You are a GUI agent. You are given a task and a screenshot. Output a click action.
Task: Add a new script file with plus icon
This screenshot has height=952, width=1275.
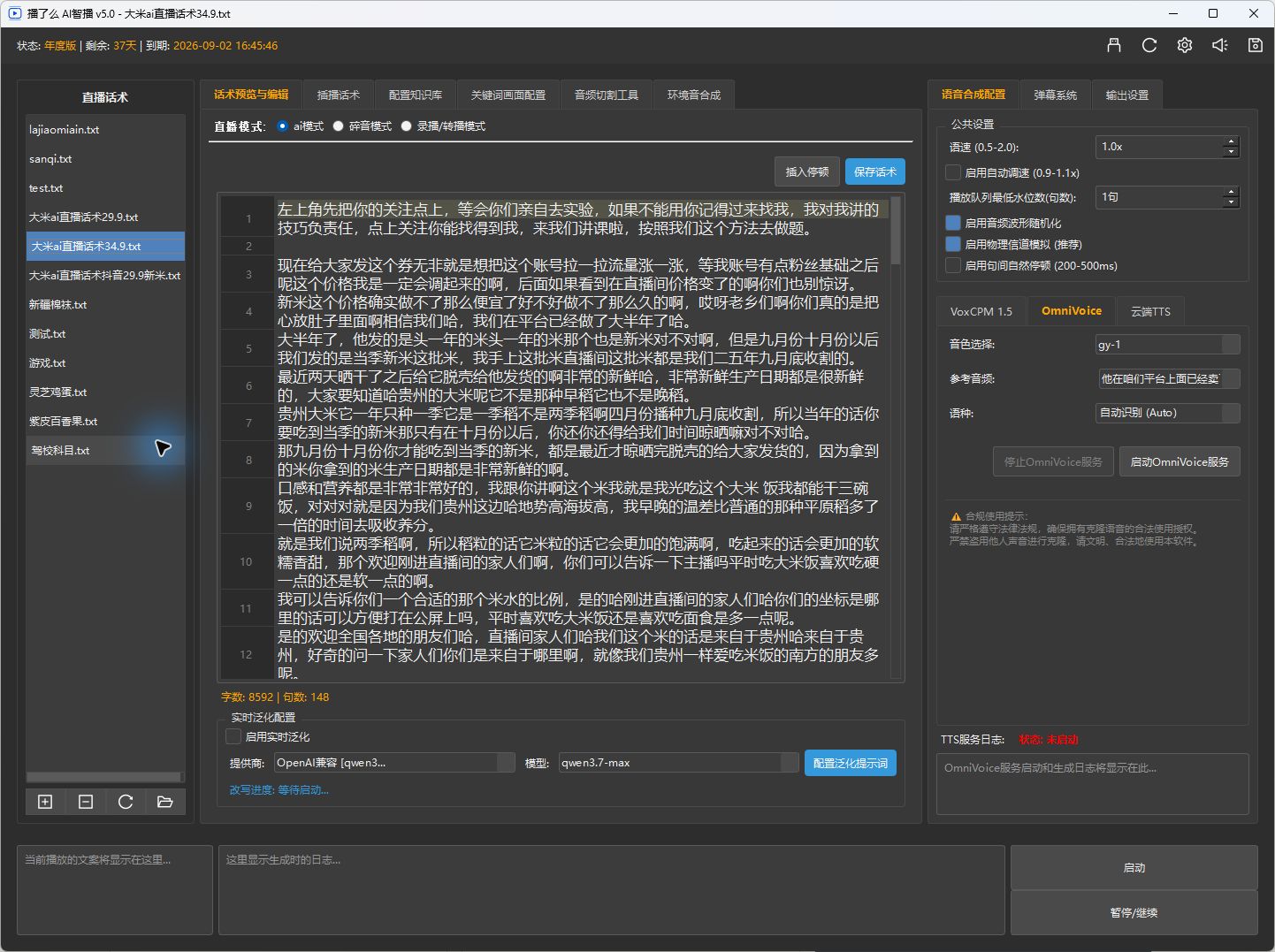45,802
